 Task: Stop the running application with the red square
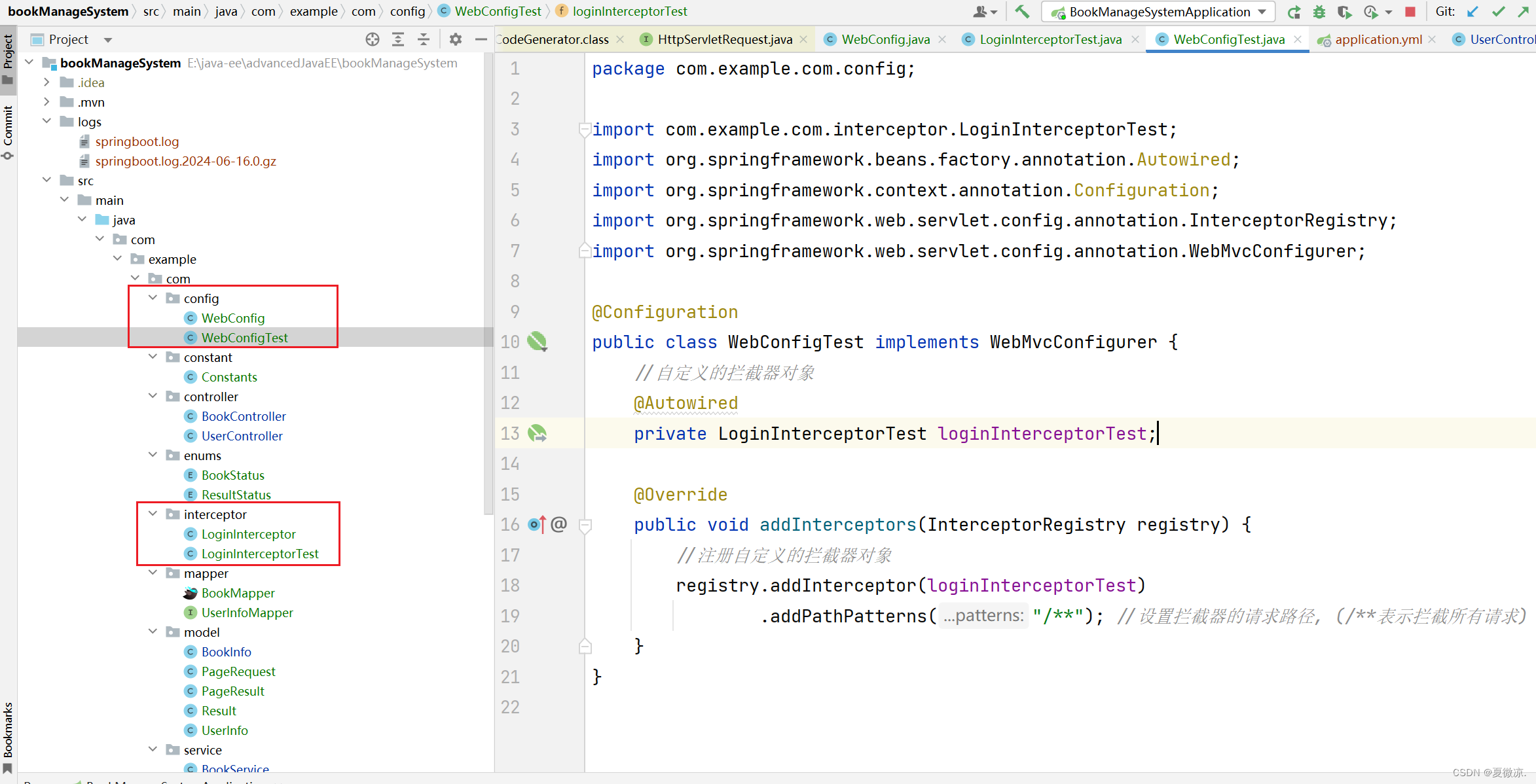click(x=1410, y=12)
